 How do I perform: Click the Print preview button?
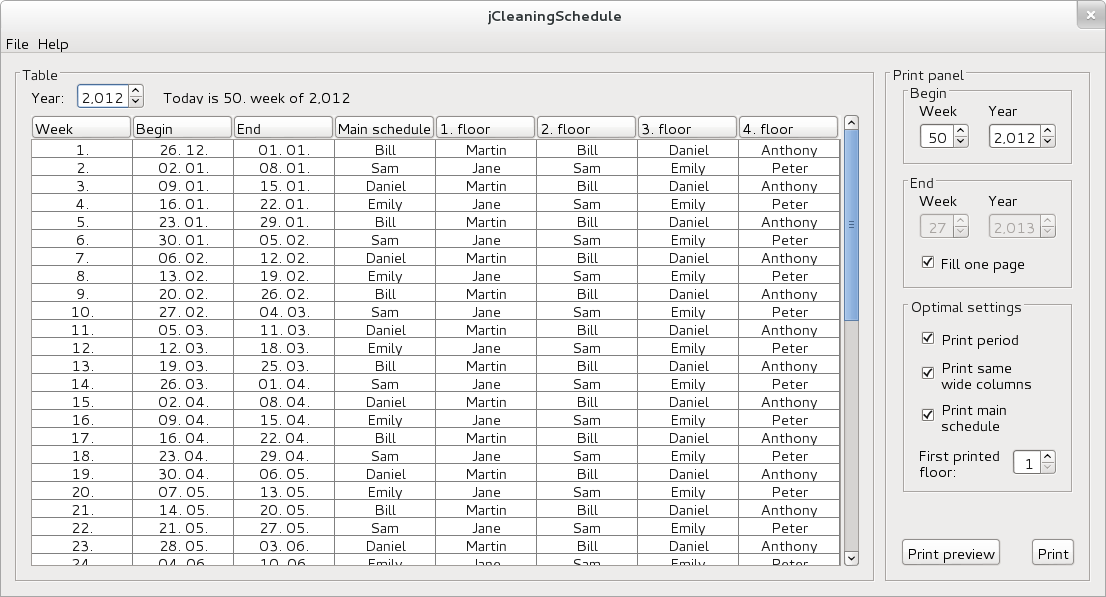pos(951,553)
